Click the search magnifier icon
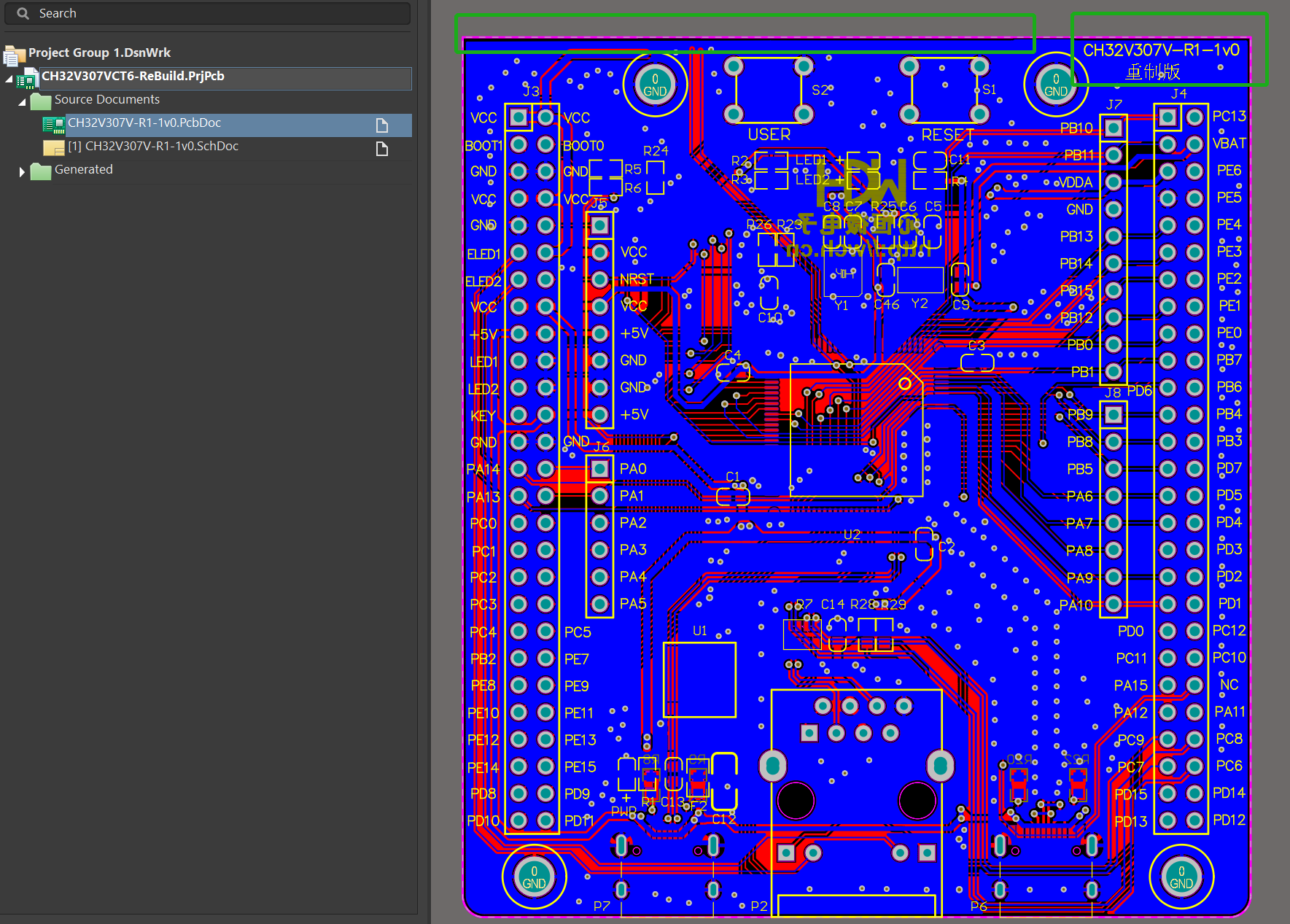The width and height of the screenshot is (1290, 924). click(23, 13)
